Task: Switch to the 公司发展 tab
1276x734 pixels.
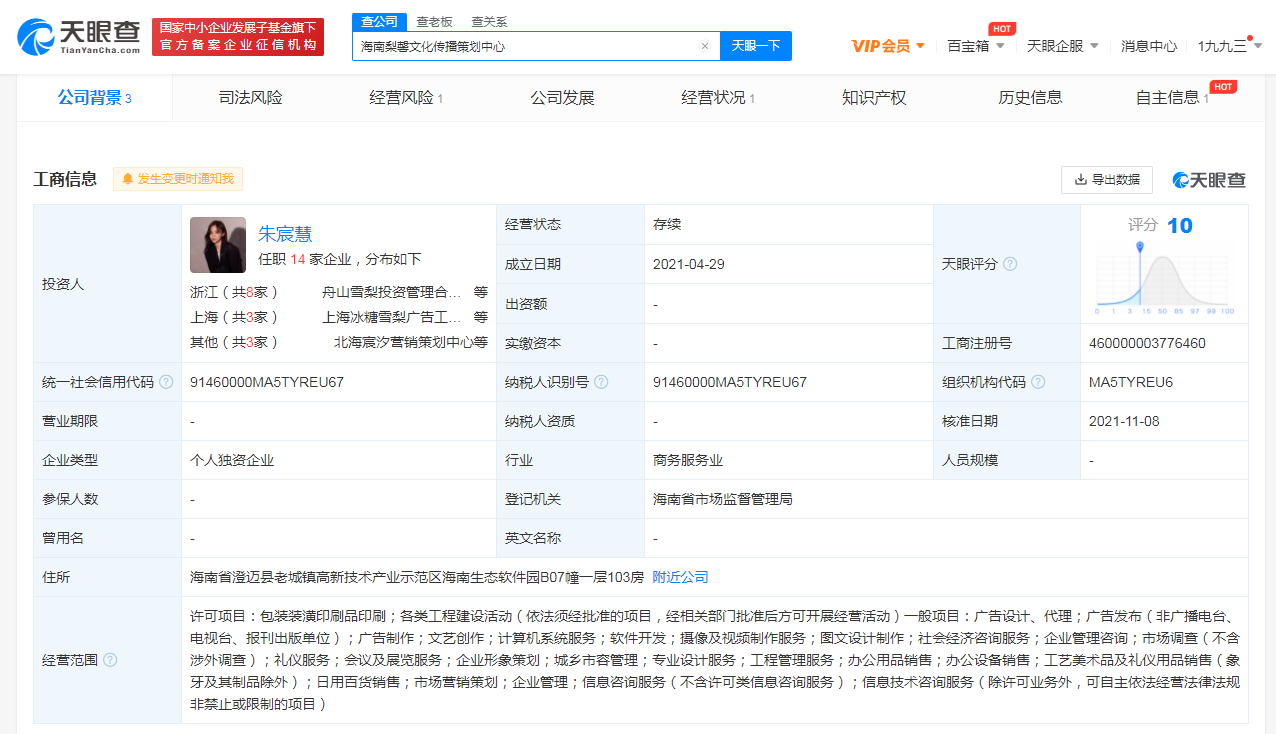Action: [562, 97]
